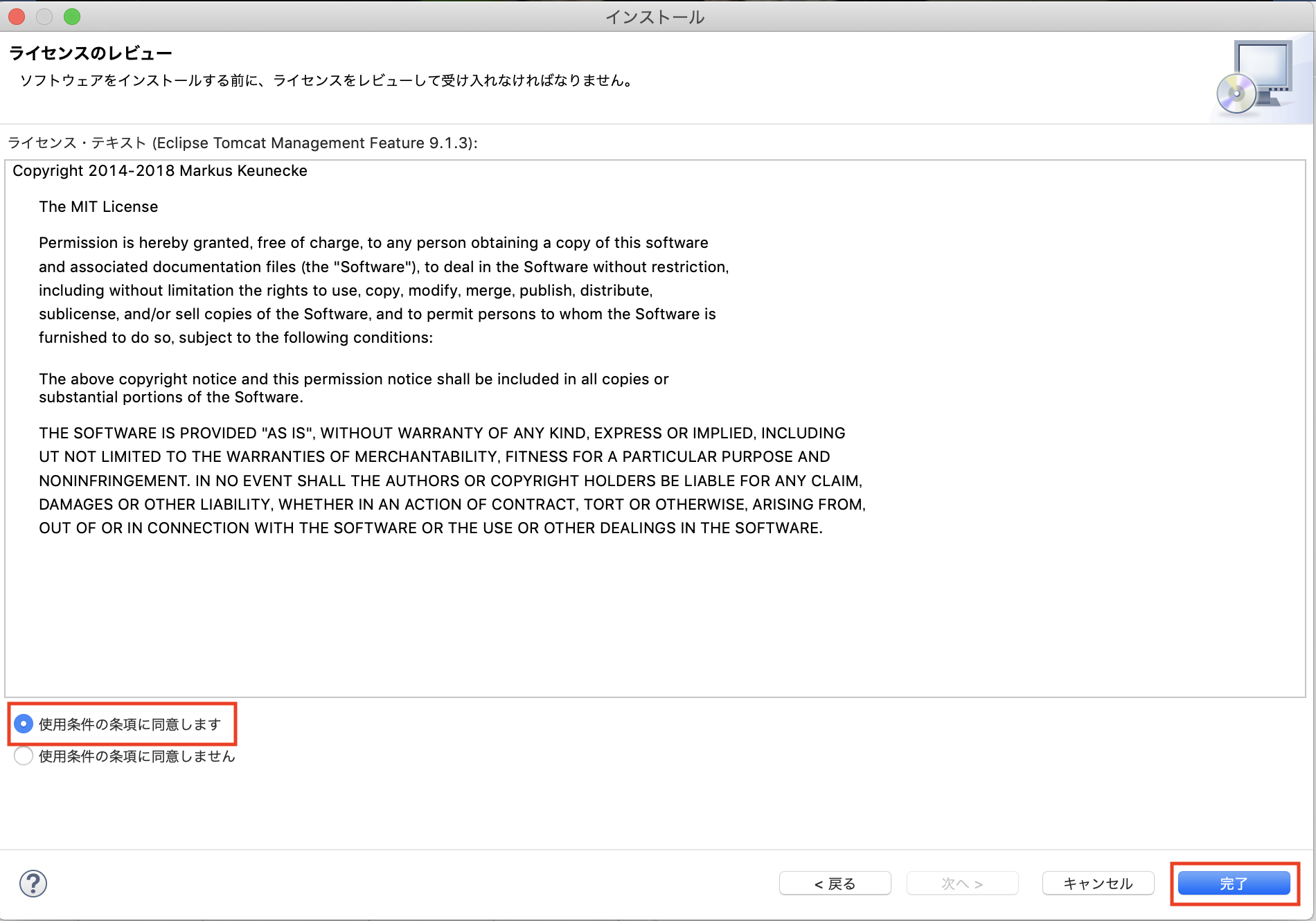Viewport: 1316px width, 921px height.
Task: Click the line 'substantial portions of the Software.'
Action: [x=171, y=397]
